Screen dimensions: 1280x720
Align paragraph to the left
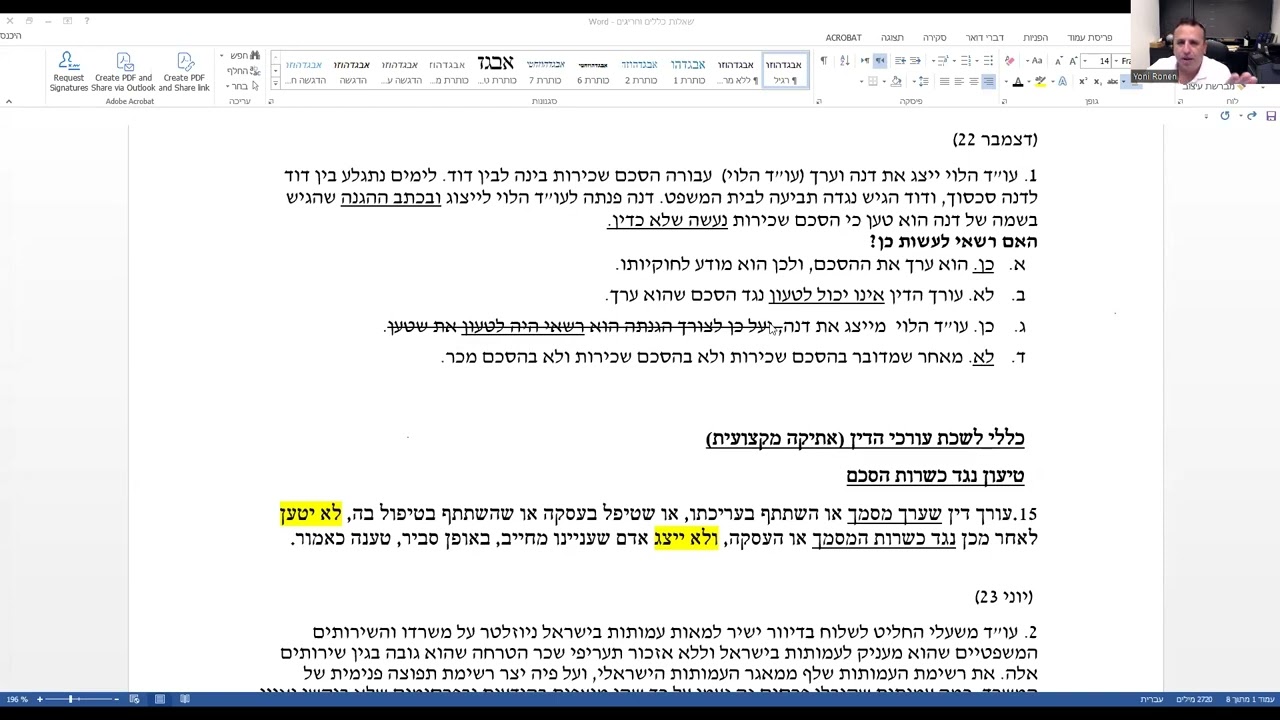[959, 82]
